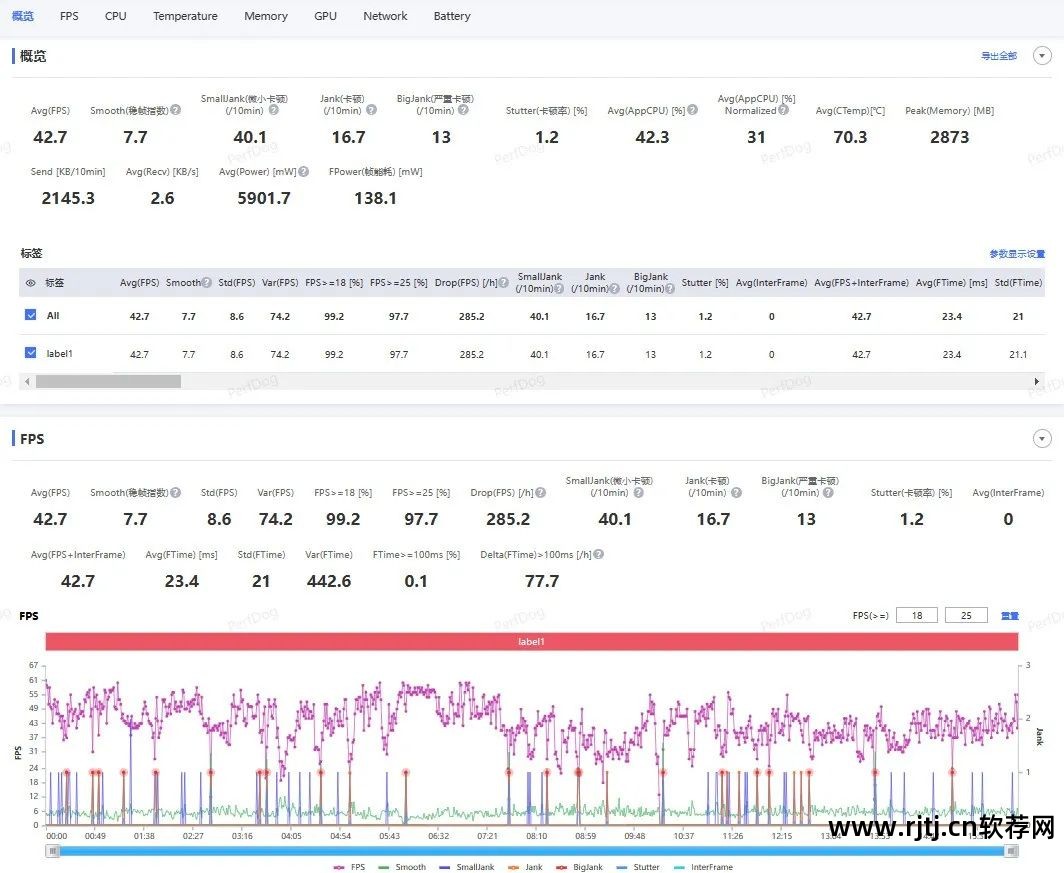Toggle FPS series in chart legend
Image resolution: width=1064 pixels, height=873 pixels.
(x=352, y=867)
